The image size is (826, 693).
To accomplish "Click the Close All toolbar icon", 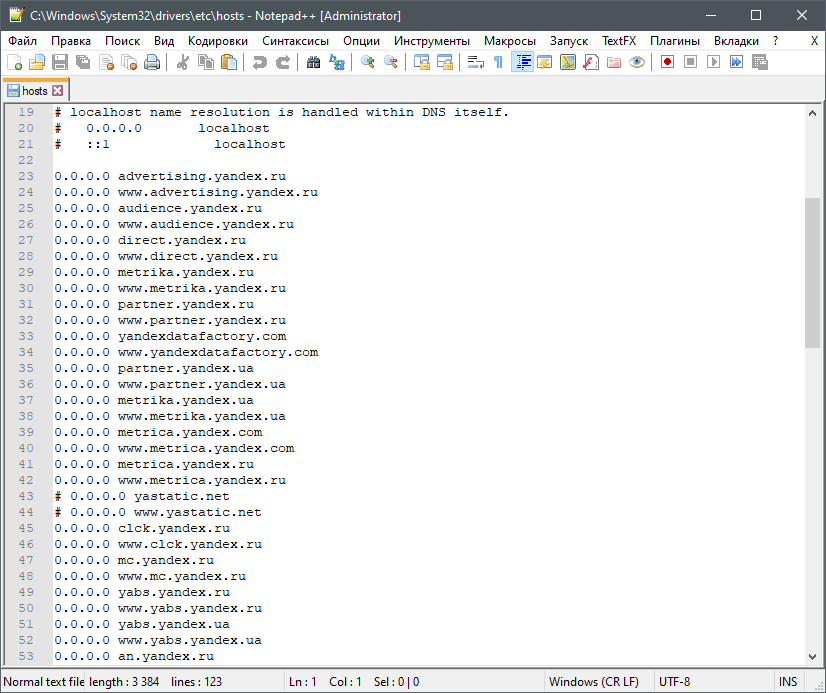I will coord(129,62).
